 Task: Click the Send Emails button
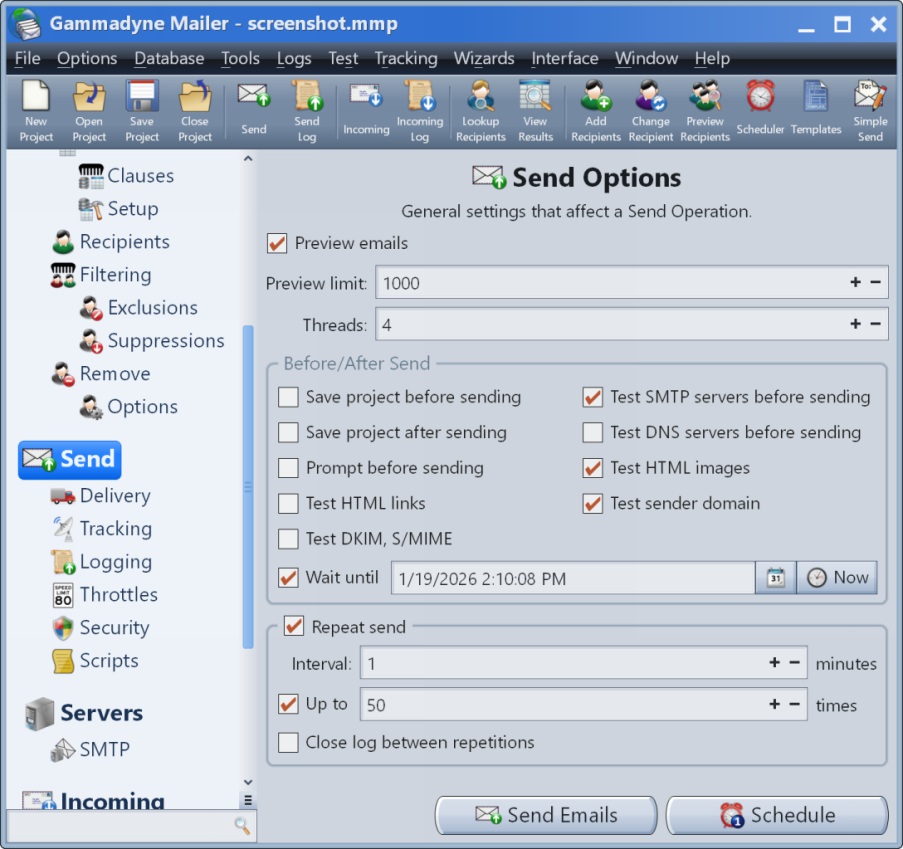546,815
